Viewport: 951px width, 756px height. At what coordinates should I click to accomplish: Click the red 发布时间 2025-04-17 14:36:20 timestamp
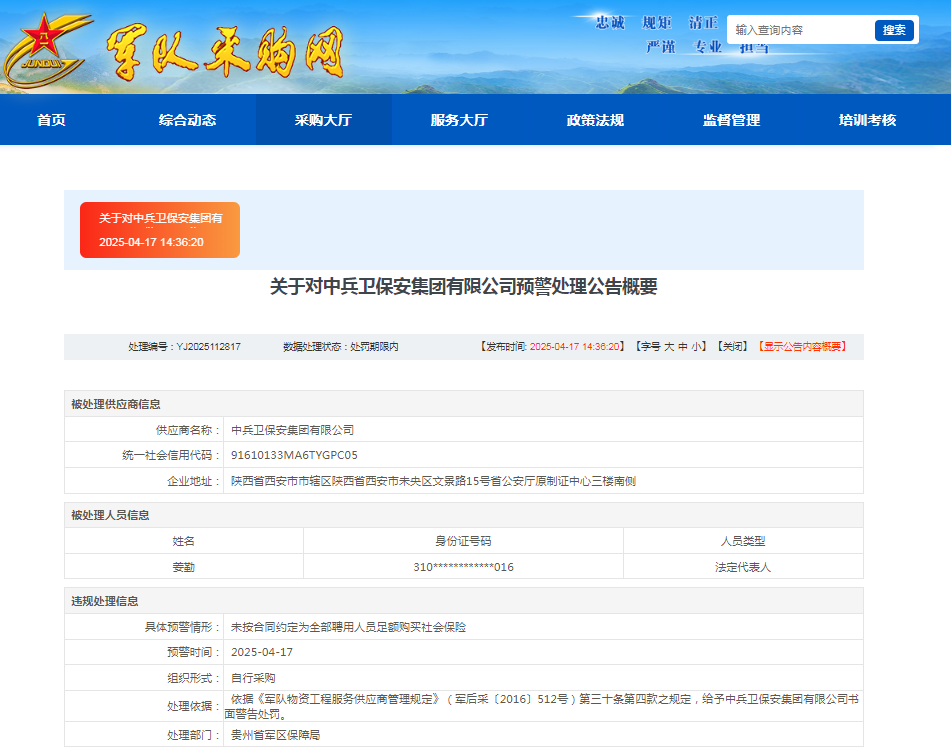575,346
